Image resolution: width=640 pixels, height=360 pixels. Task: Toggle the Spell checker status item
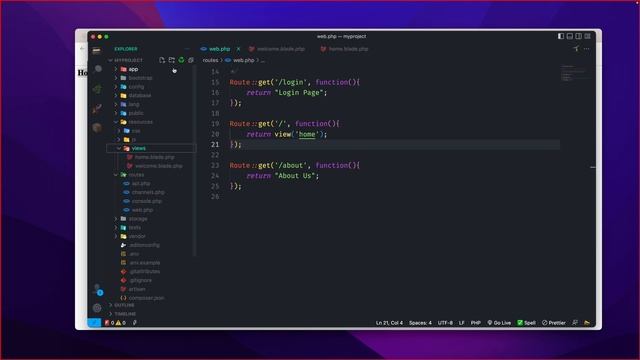pyautogui.click(x=526, y=323)
